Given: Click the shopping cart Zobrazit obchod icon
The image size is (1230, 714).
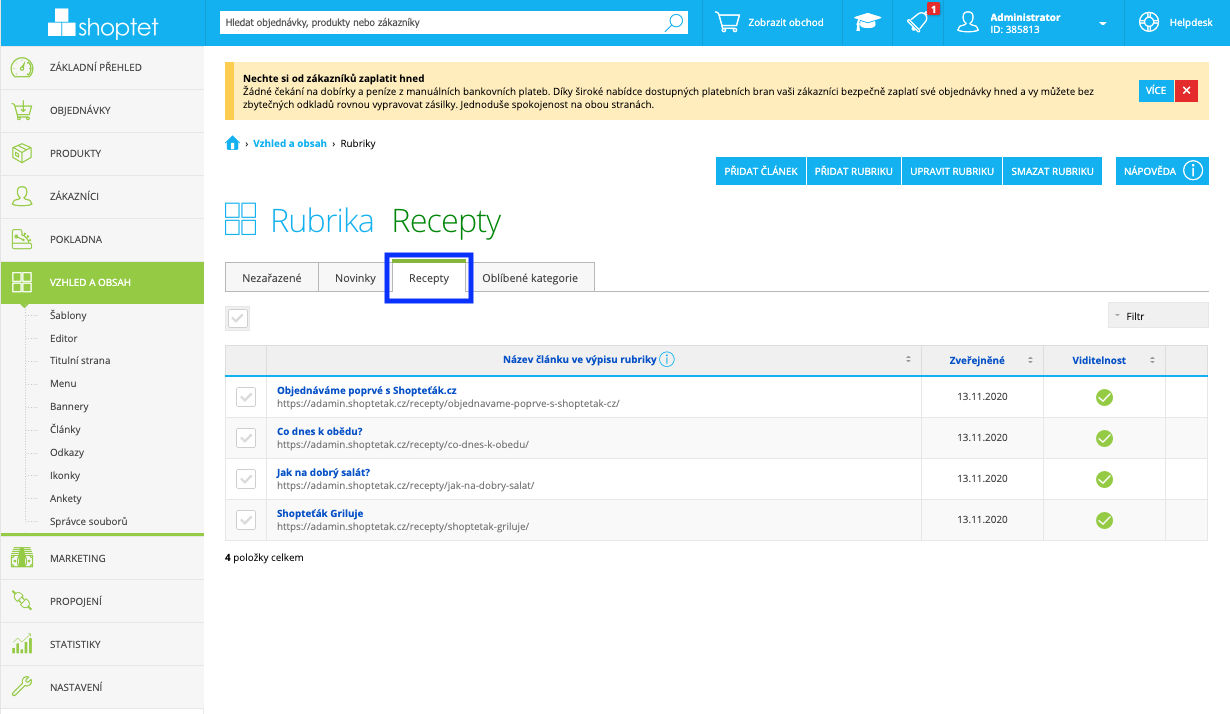Looking at the screenshot, I should click(x=727, y=22).
